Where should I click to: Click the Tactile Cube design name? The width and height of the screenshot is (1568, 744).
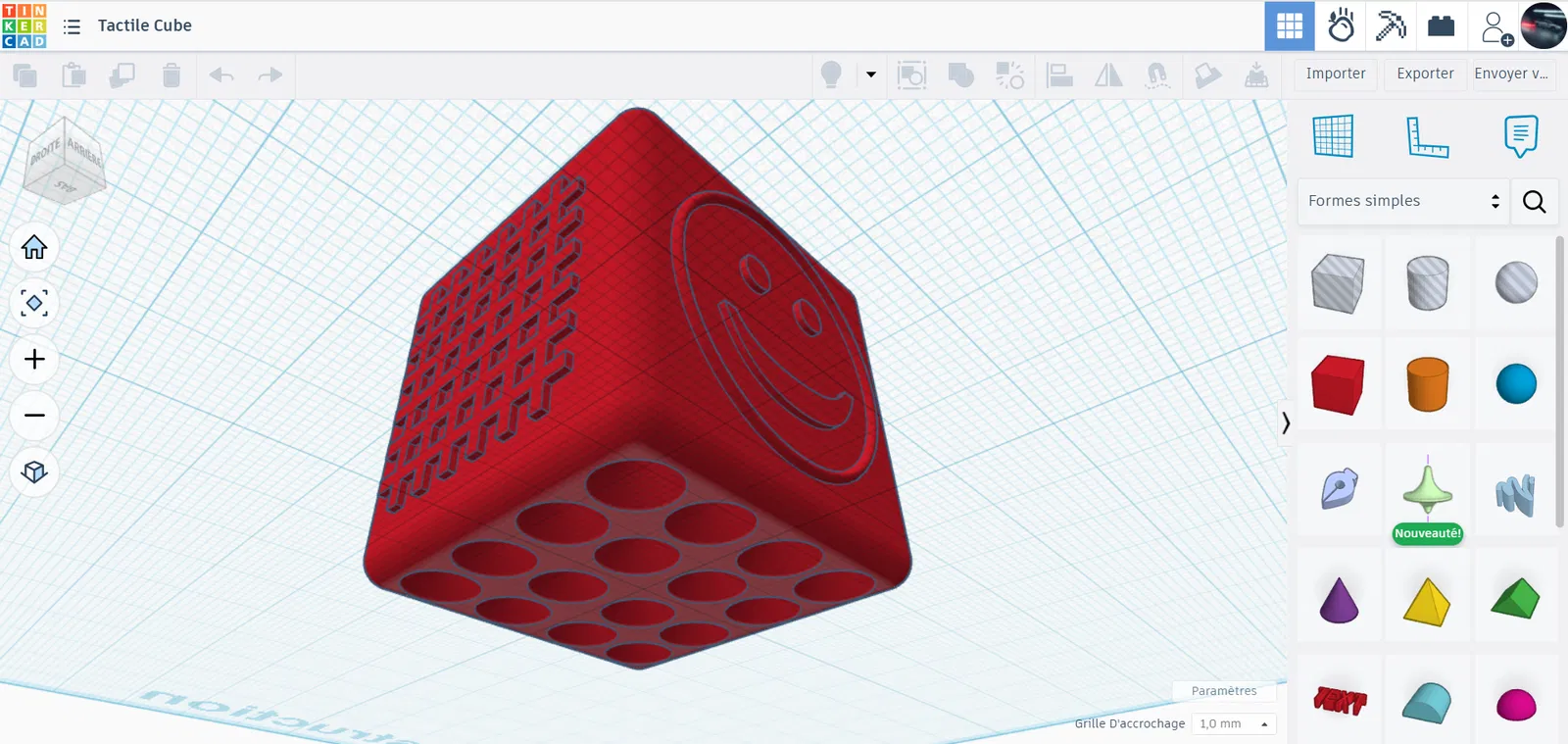[145, 26]
